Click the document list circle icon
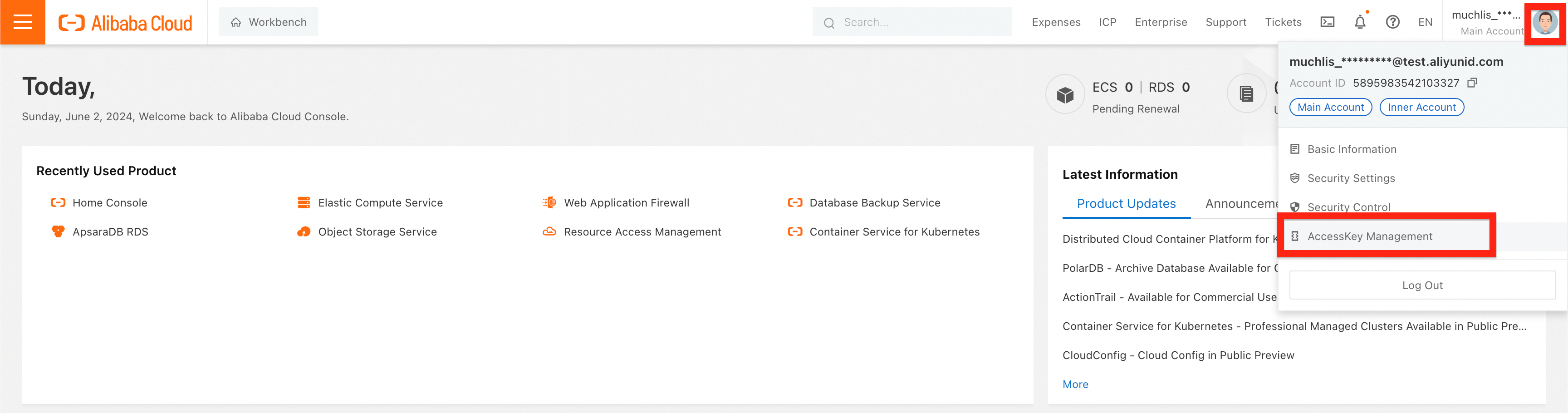1568x413 pixels. [x=1246, y=94]
